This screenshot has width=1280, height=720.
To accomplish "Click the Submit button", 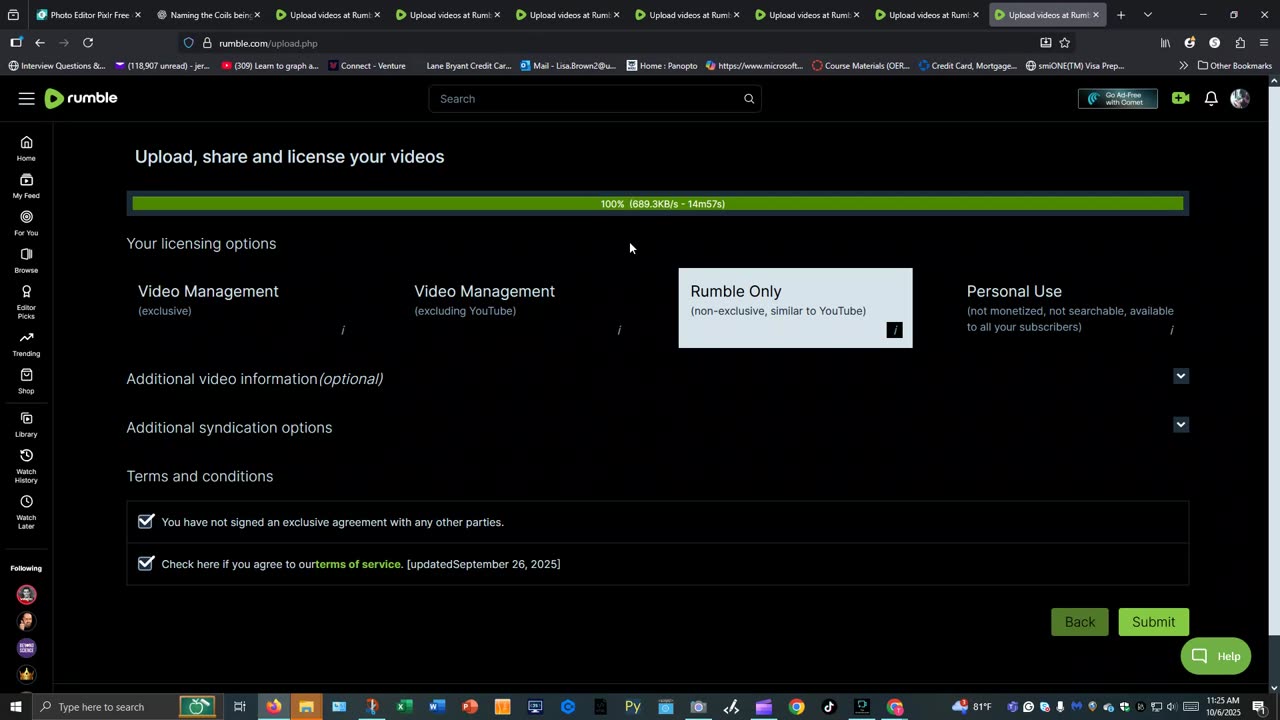I will coord(1153,622).
